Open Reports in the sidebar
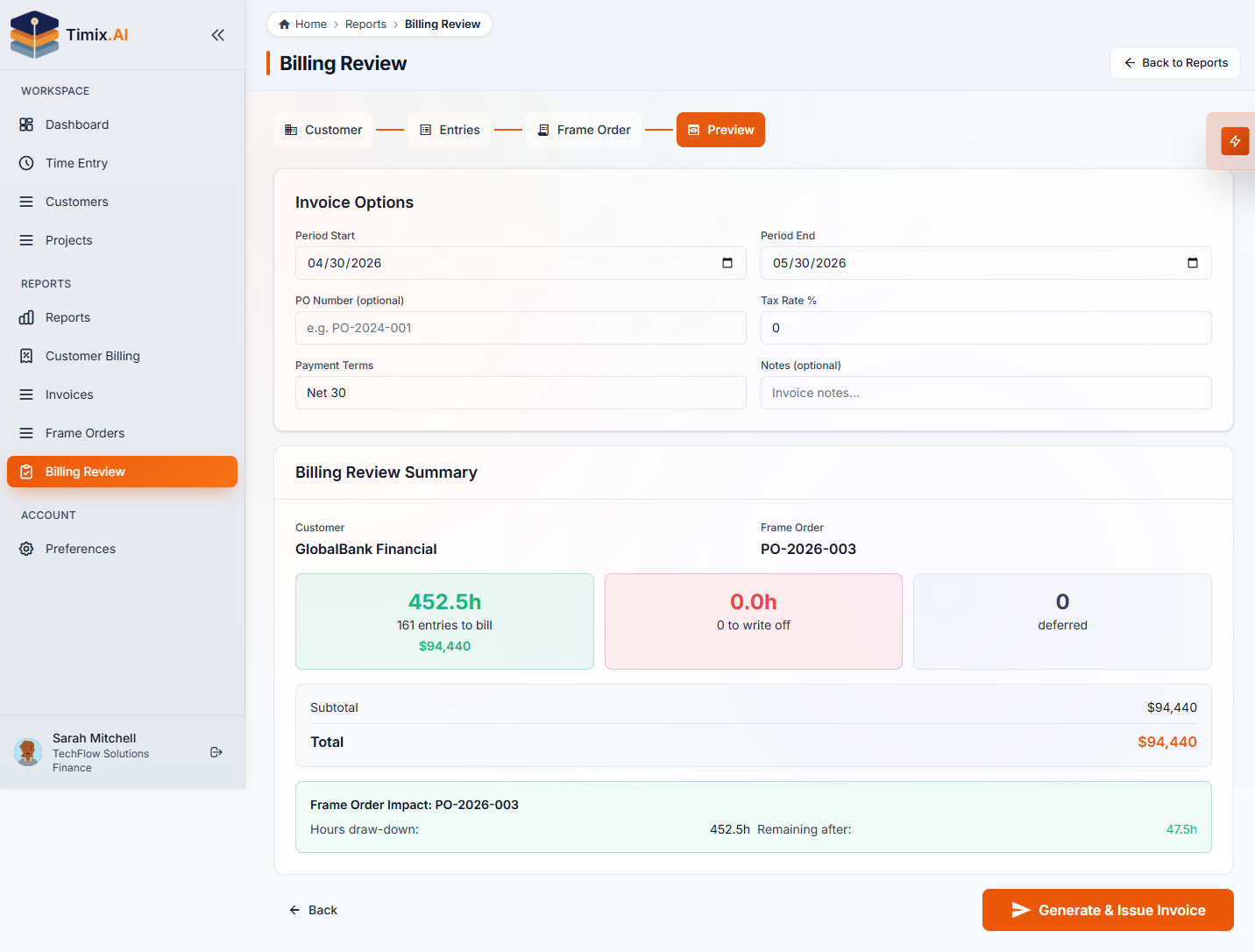The height and width of the screenshot is (952, 1255). pyautogui.click(x=122, y=317)
